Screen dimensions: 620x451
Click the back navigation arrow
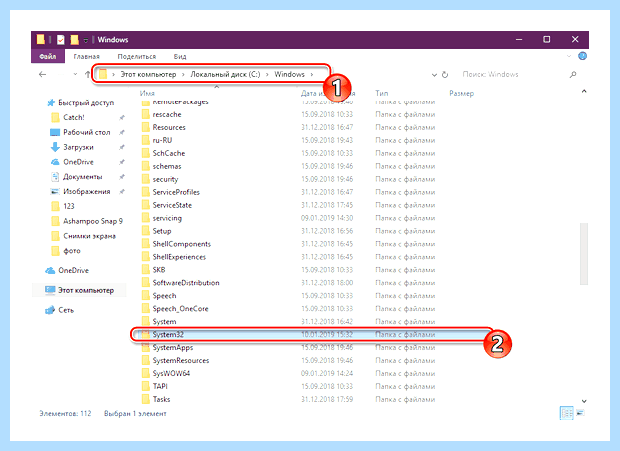43,74
